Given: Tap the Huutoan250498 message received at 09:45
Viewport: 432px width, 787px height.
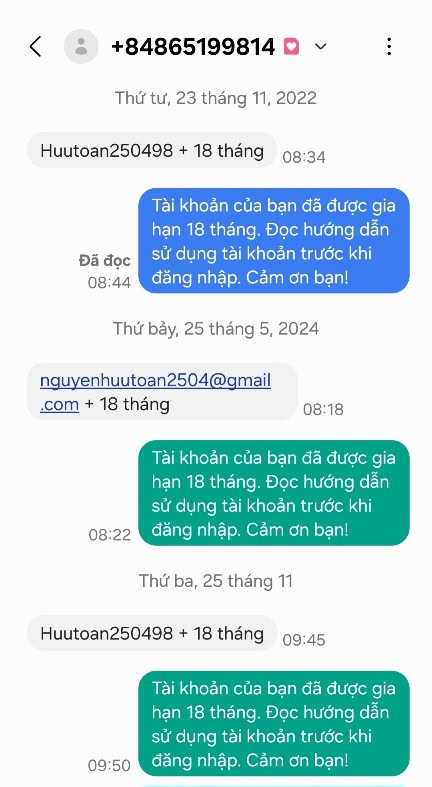Looking at the screenshot, I should (152, 633).
